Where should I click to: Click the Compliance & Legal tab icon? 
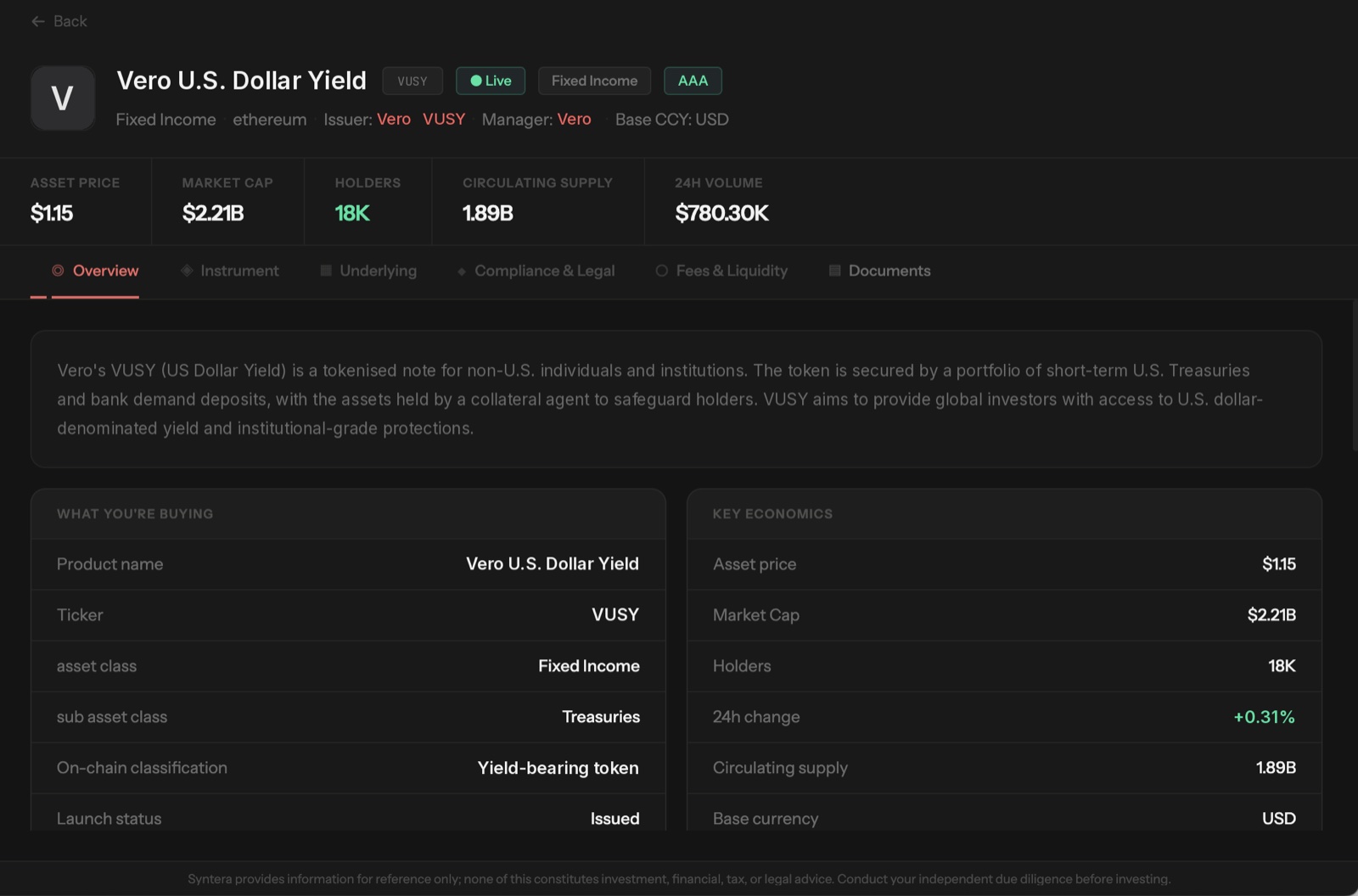click(462, 272)
